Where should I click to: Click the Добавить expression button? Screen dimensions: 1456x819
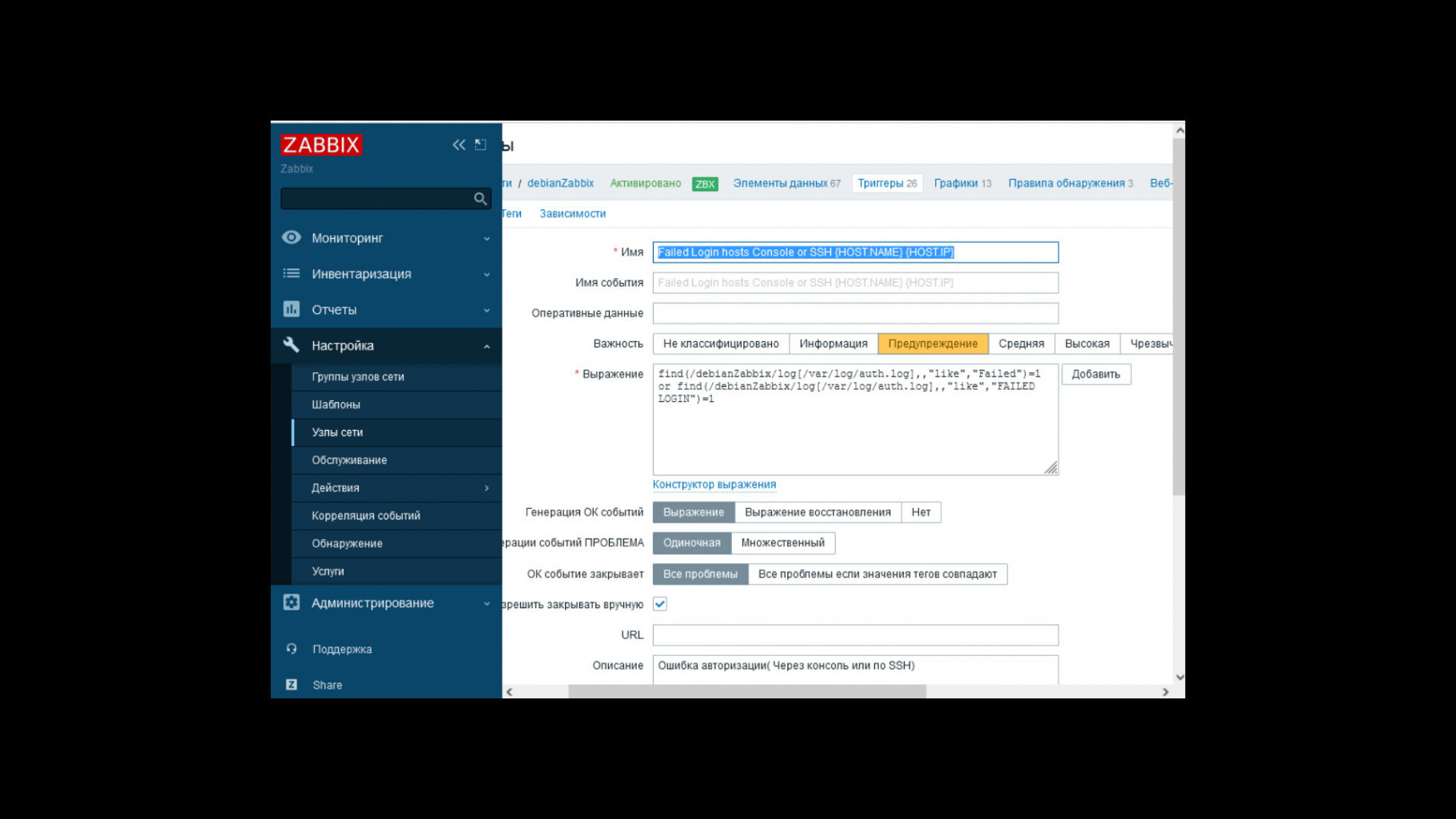click(x=1096, y=374)
